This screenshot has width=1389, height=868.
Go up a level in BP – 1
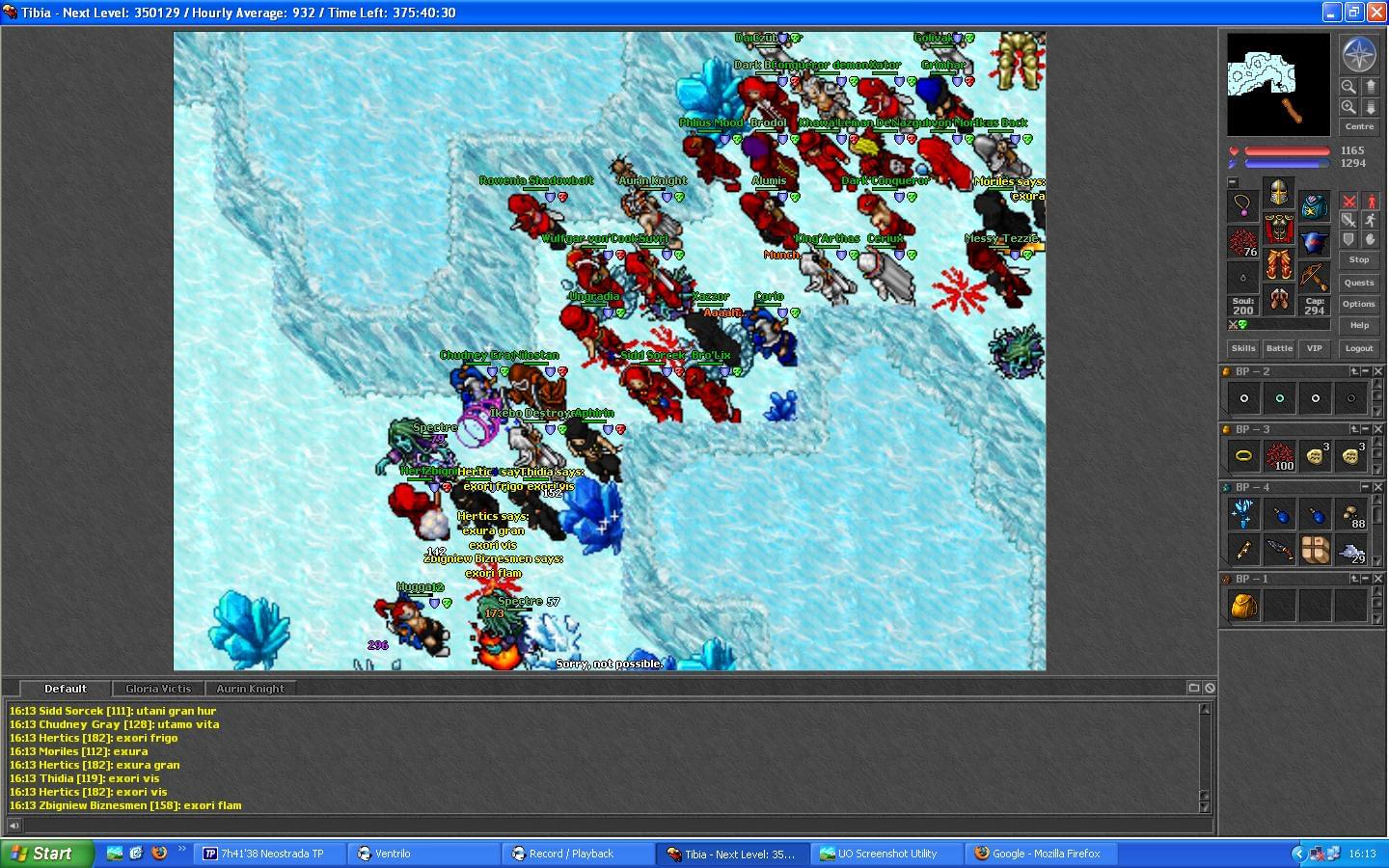click(x=1354, y=579)
